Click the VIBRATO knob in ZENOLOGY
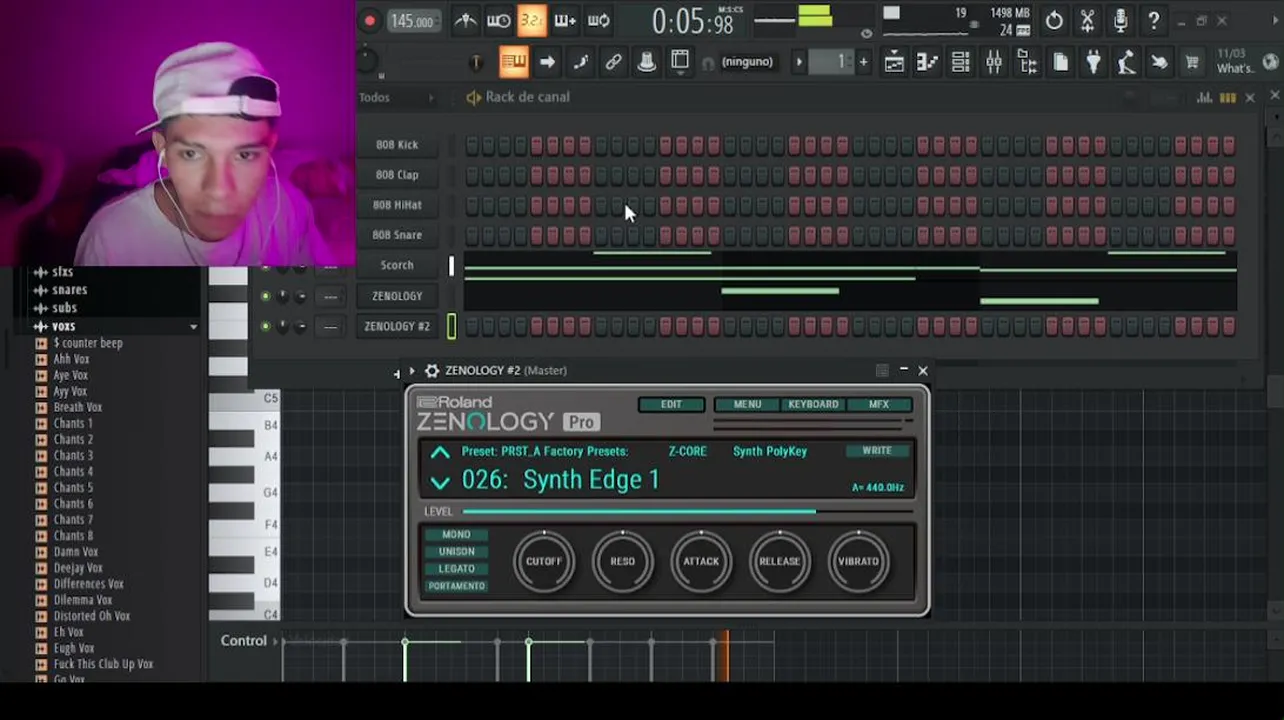This screenshot has width=1284, height=720. 858,562
